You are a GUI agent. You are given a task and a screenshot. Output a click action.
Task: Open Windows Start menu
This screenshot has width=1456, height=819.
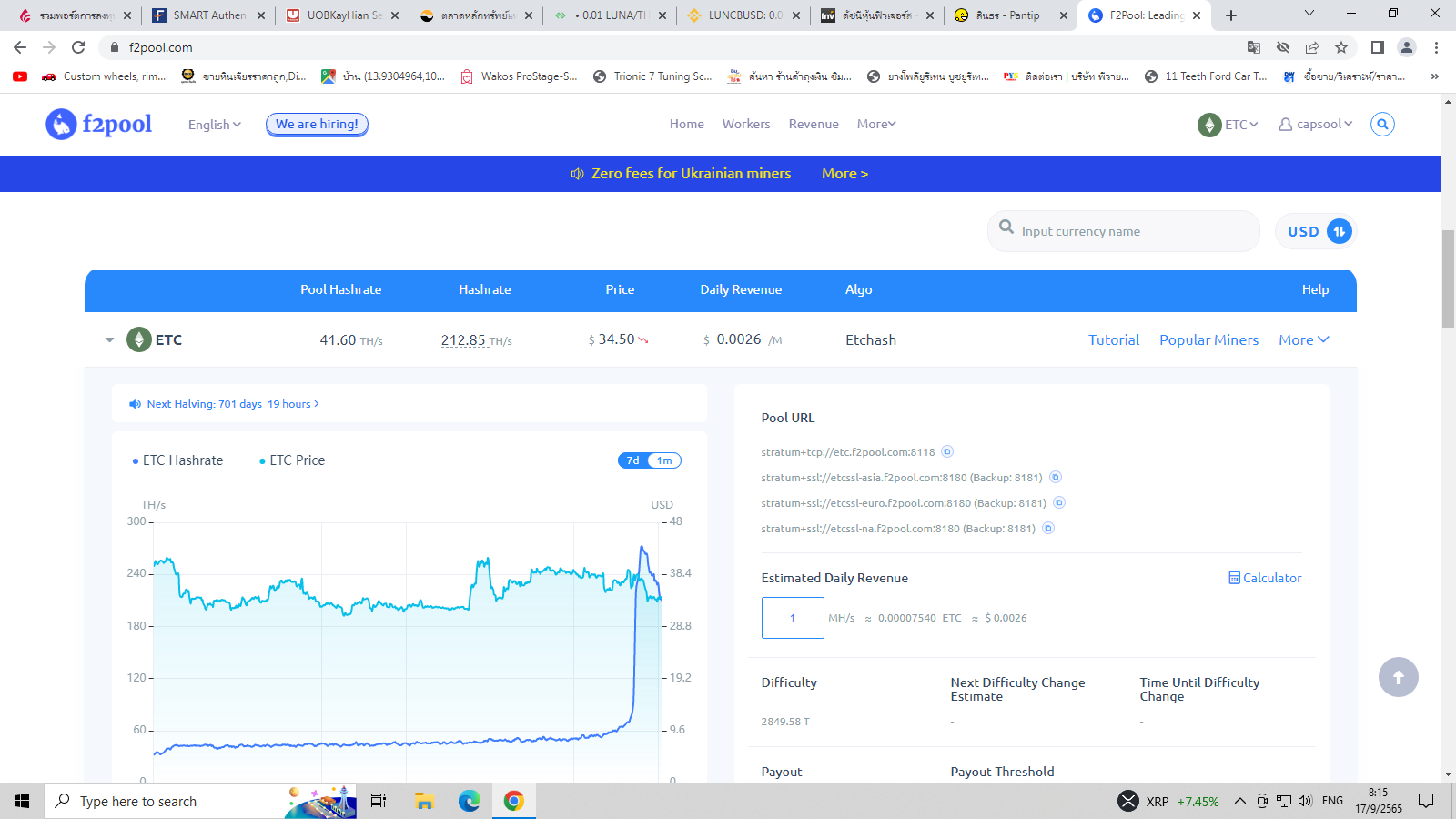(22, 801)
